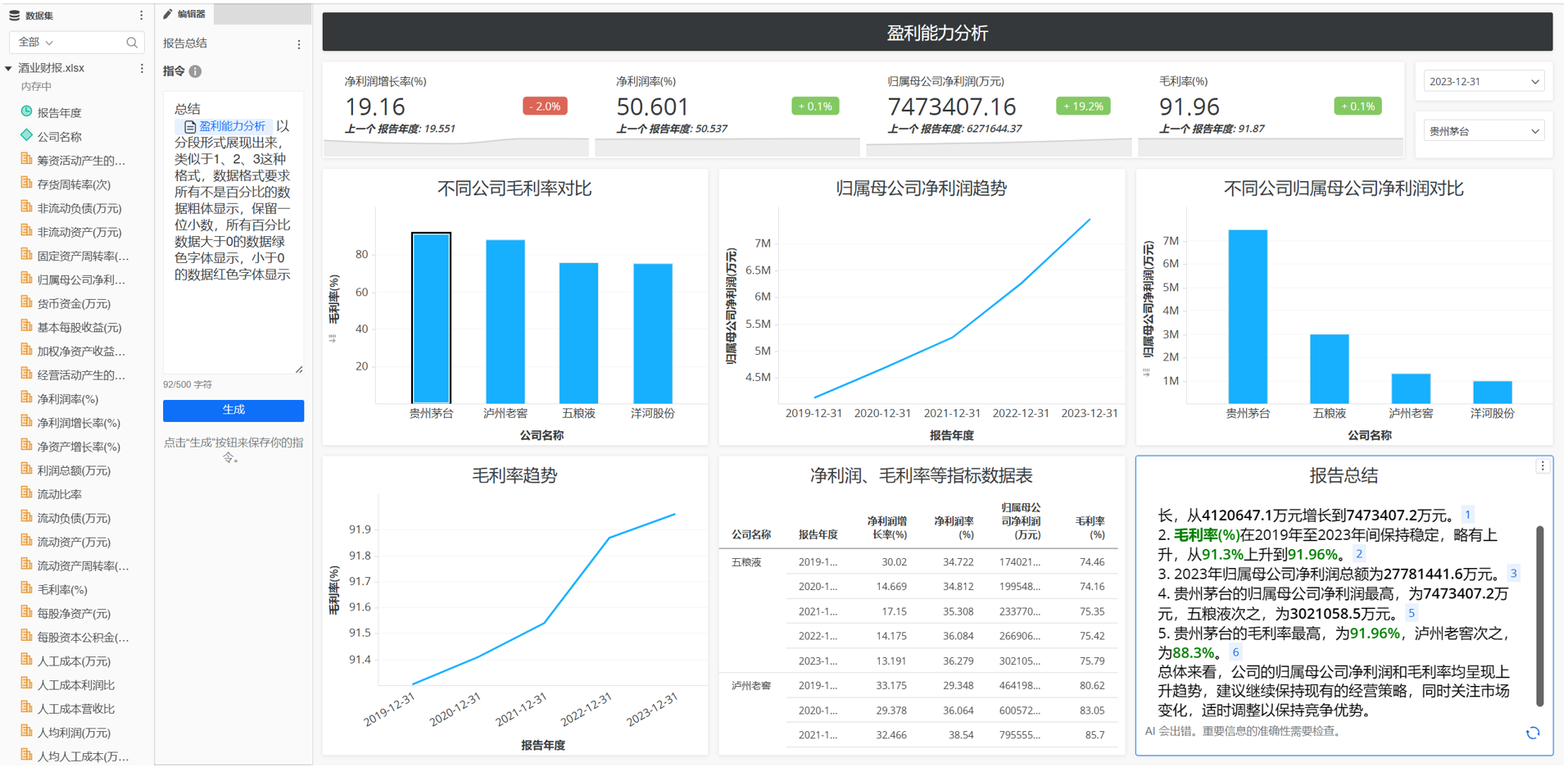Click the 公司名称 table column header

coord(751,534)
